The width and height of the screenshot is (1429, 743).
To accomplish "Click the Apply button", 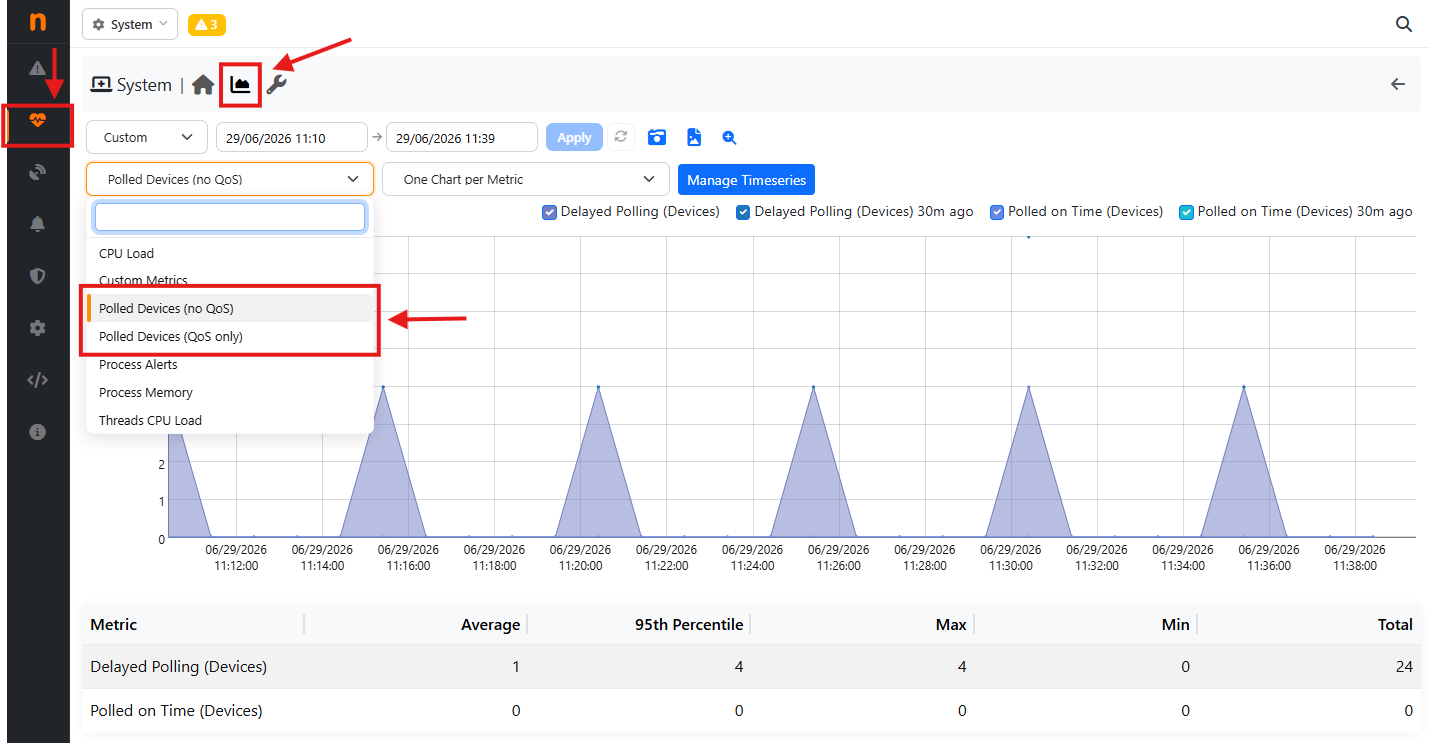I will [574, 137].
